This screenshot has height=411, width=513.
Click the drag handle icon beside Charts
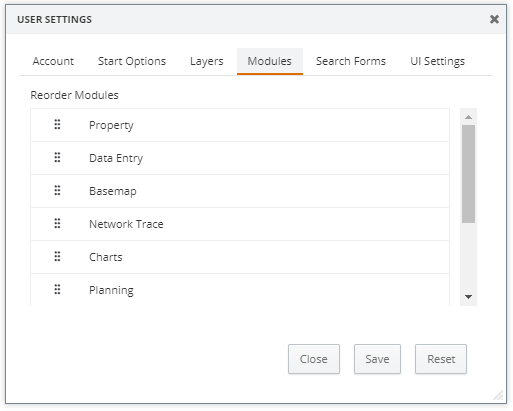pyautogui.click(x=57, y=256)
